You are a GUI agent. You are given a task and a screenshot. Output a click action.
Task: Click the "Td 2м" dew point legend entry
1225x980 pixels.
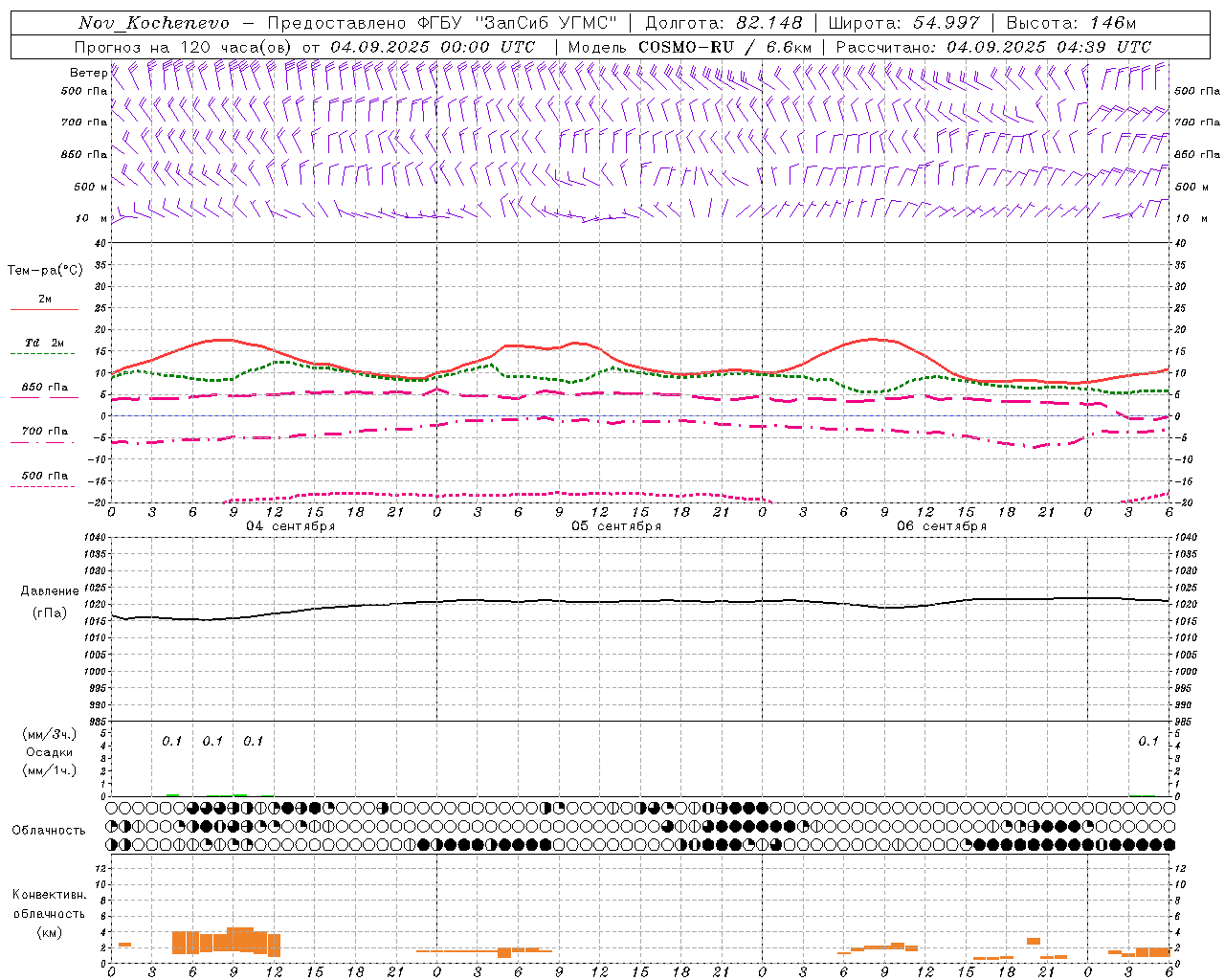pos(44,343)
